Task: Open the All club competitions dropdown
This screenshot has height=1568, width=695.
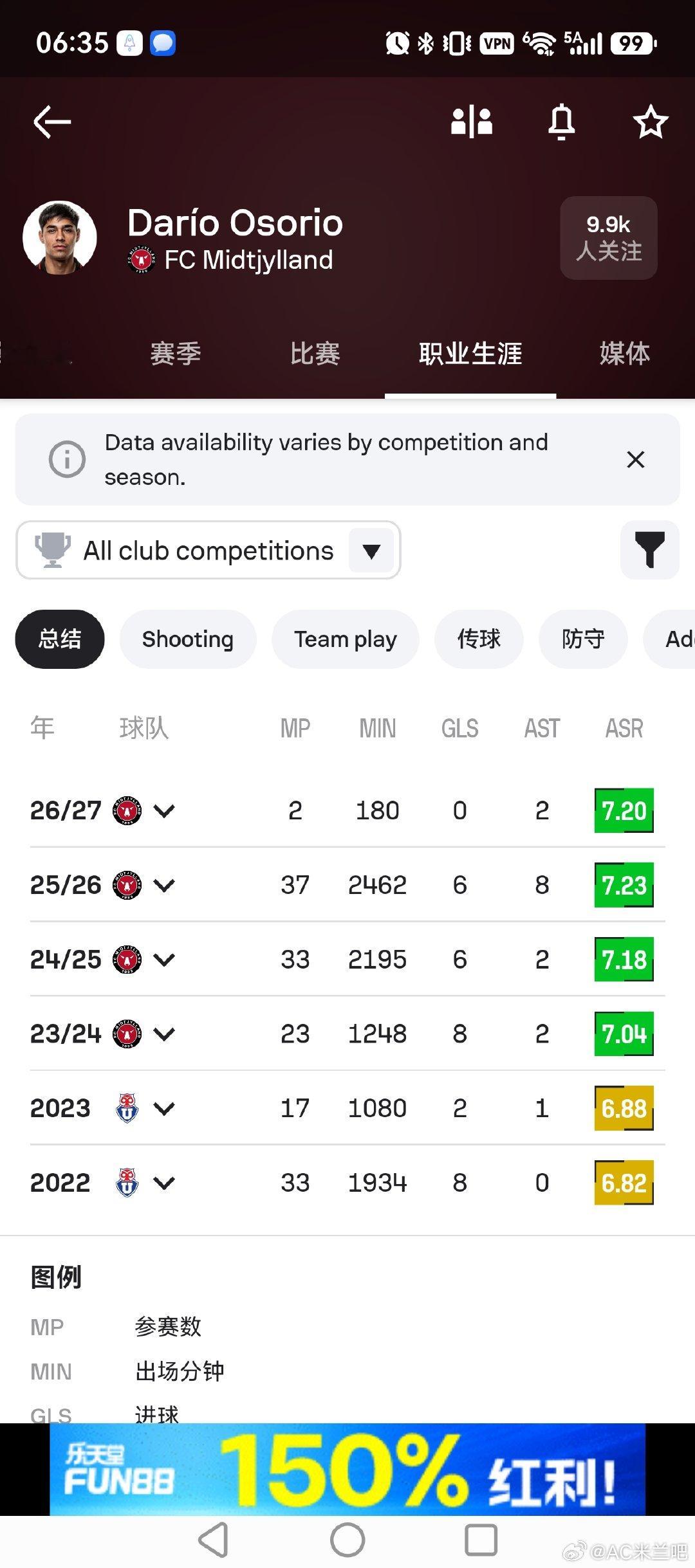Action: (208, 550)
